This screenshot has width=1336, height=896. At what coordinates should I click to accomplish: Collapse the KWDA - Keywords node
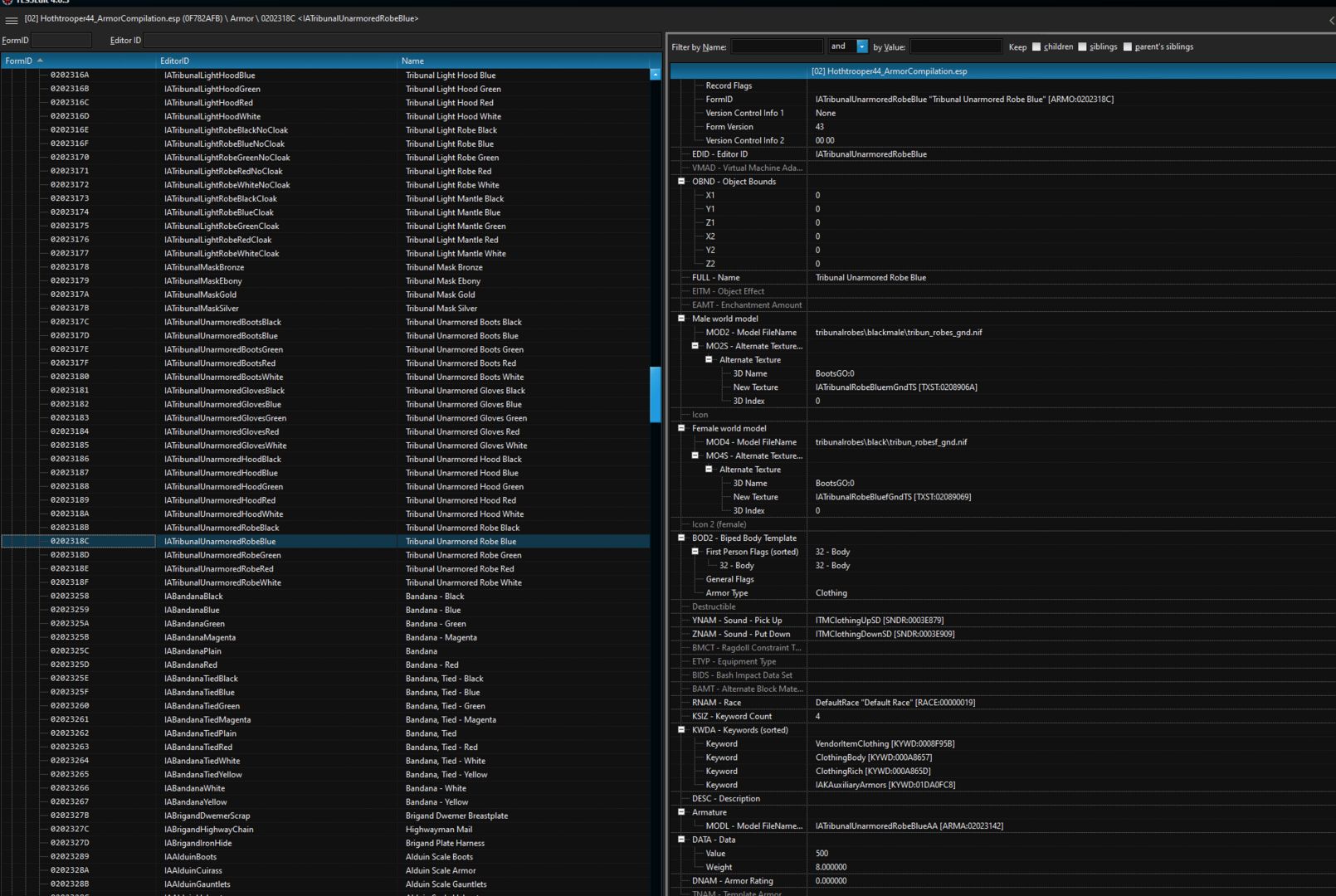click(x=681, y=730)
